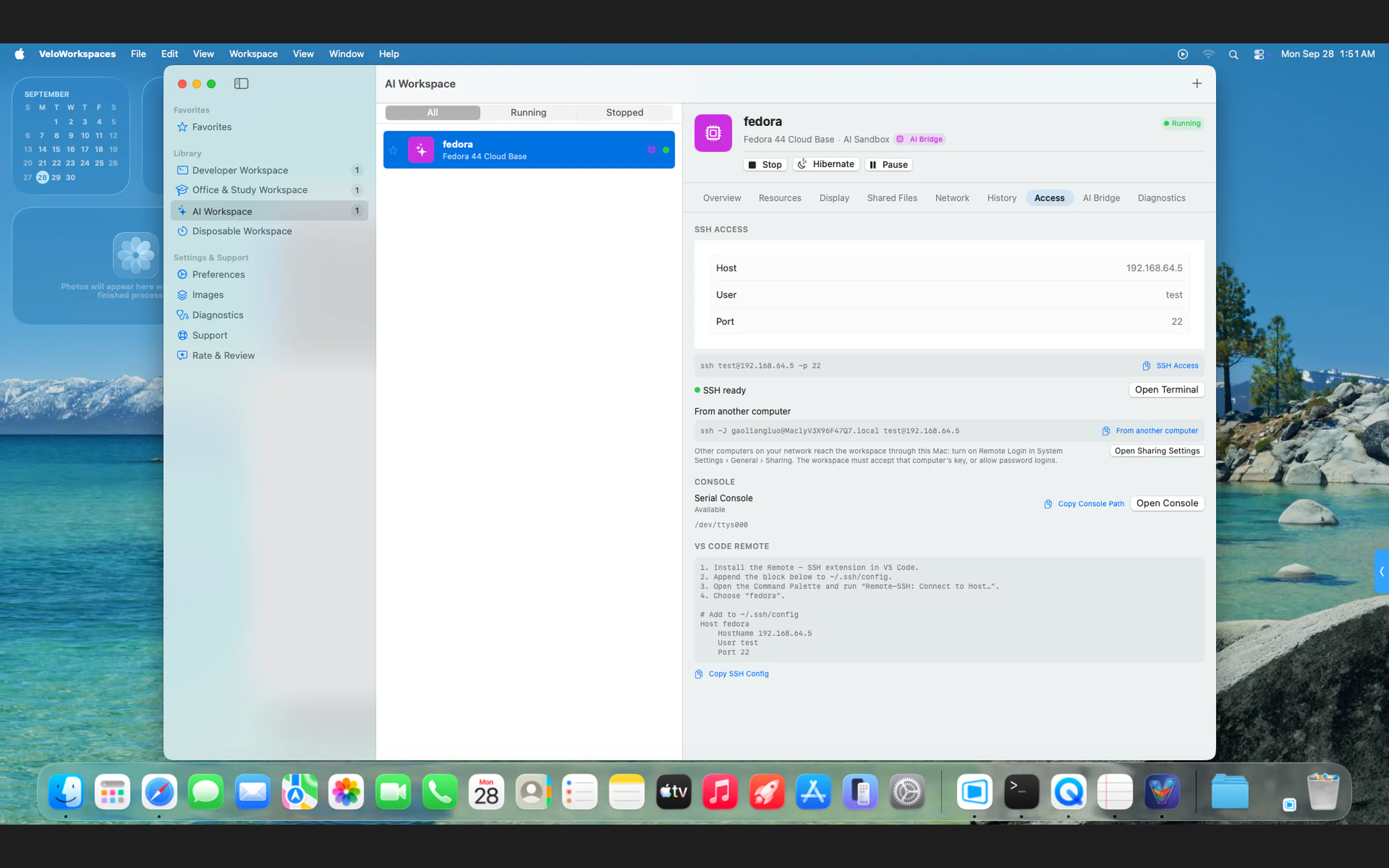Click Copy SSH Config
The image size is (1389, 868).
(x=732, y=674)
